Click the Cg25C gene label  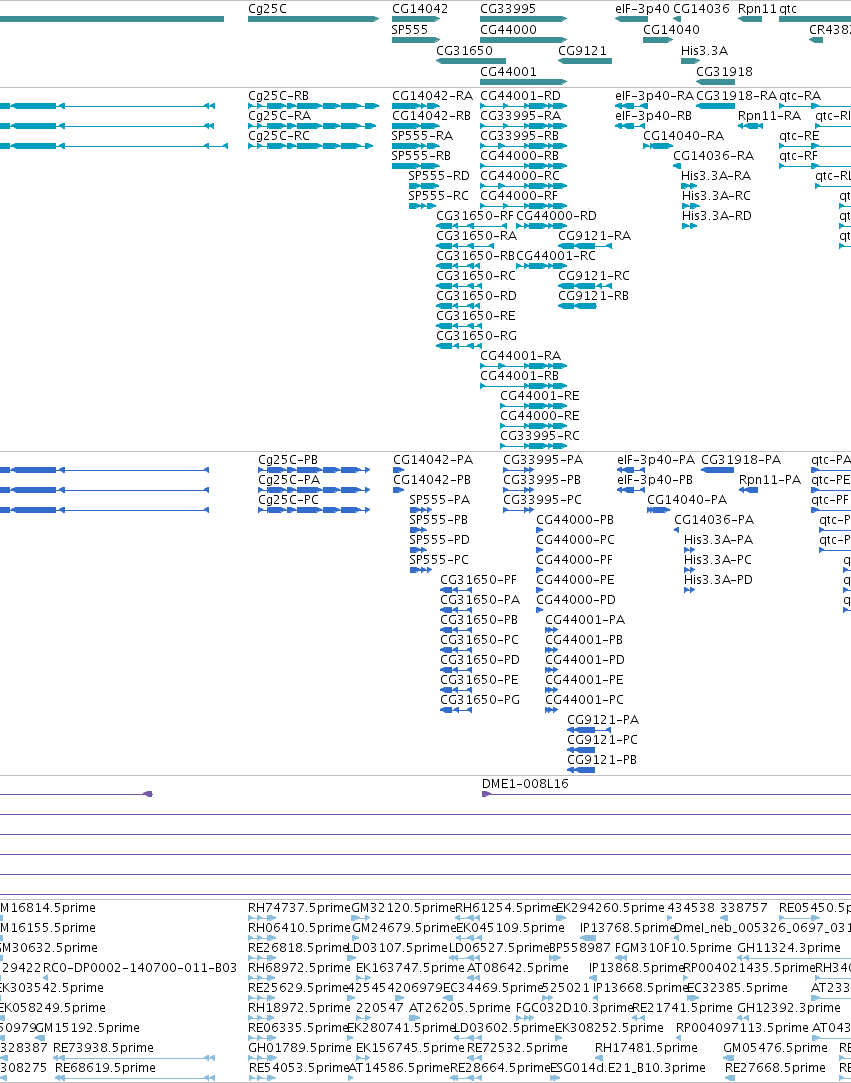267,9
